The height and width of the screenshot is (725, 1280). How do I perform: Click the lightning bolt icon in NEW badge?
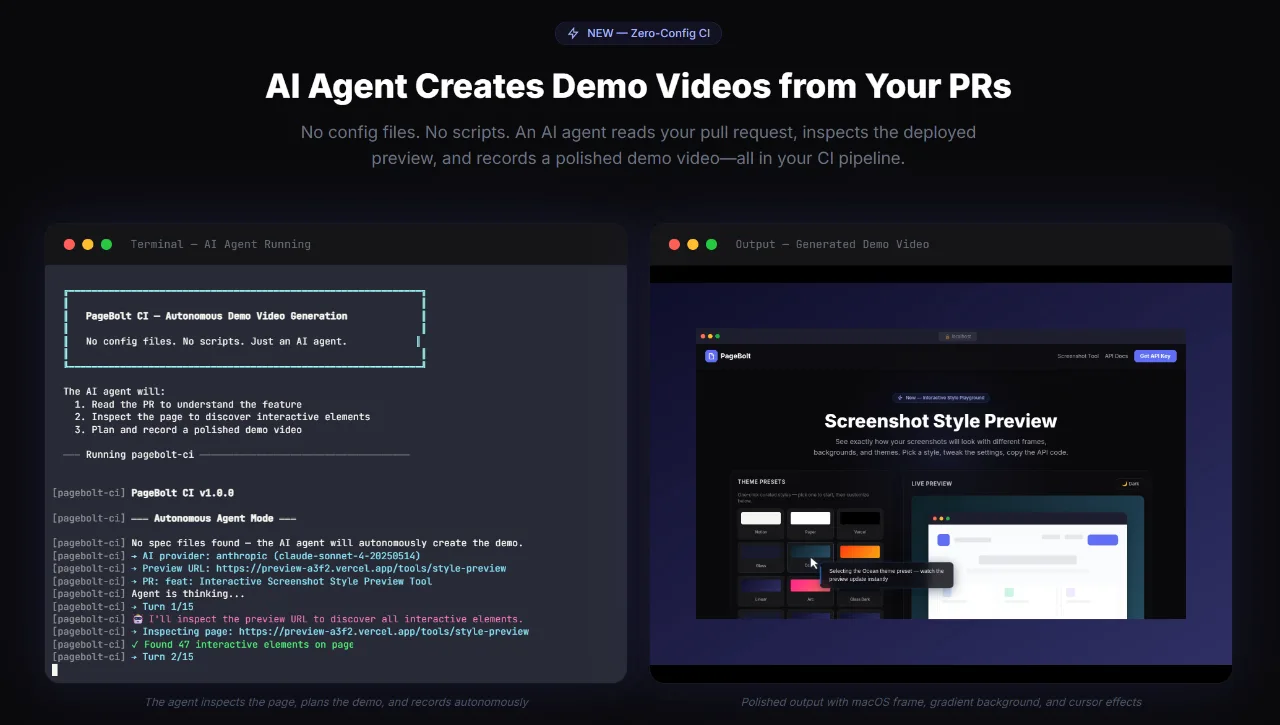(x=573, y=33)
